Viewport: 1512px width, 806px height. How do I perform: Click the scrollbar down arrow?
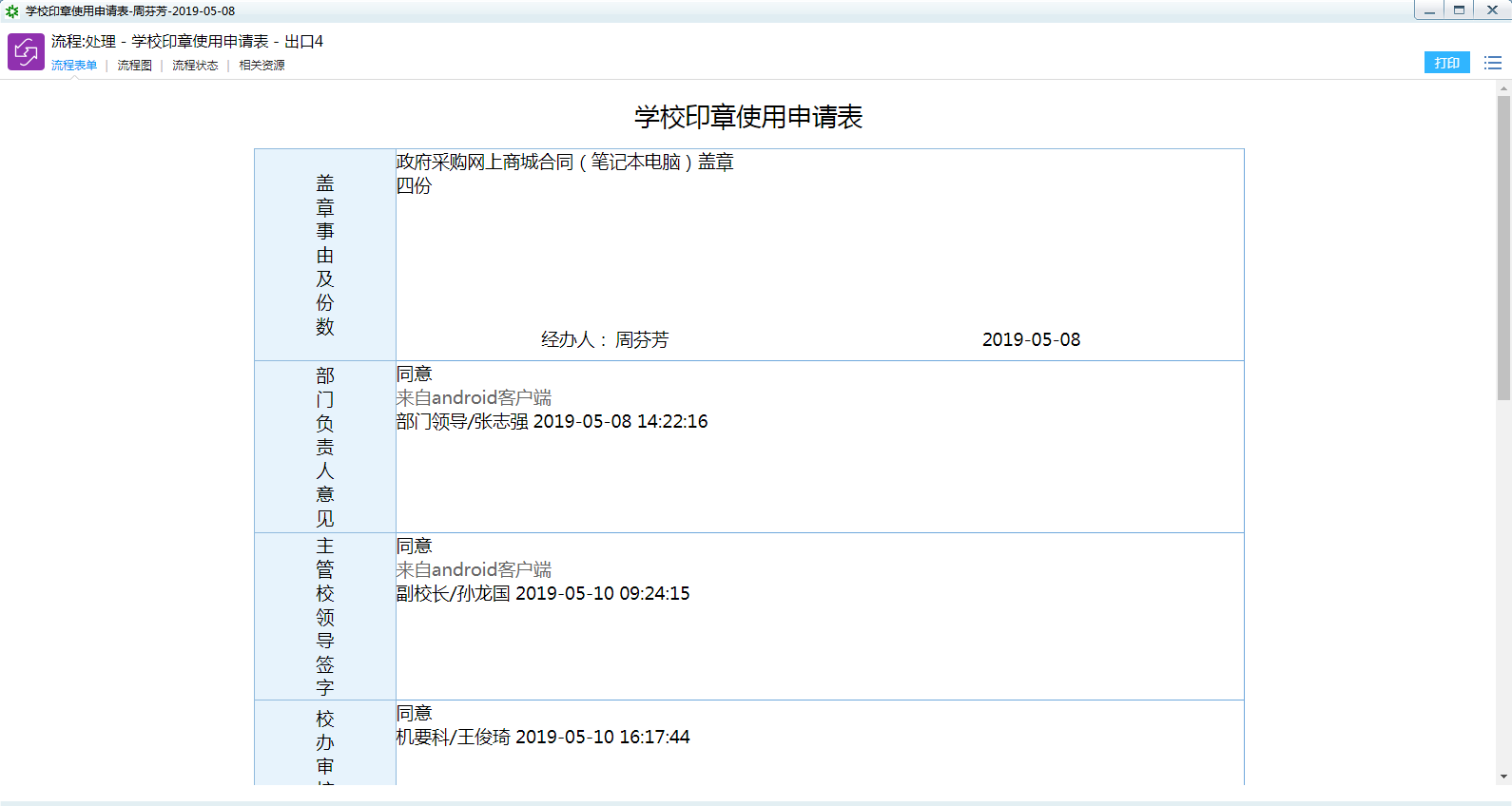coord(1503,777)
